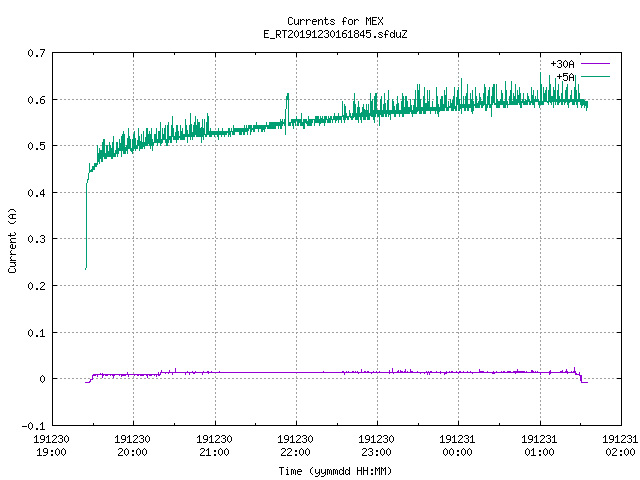The width and height of the screenshot is (640, 480).
Task: Click the 0 y-axis tick label
Action: point(42,379)
